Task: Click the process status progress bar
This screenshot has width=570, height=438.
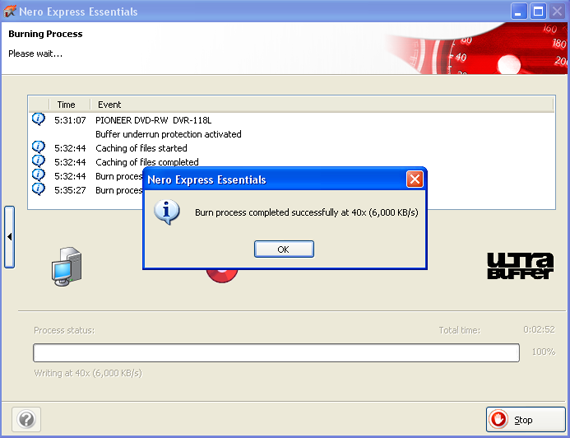Action: click(276, 352)
